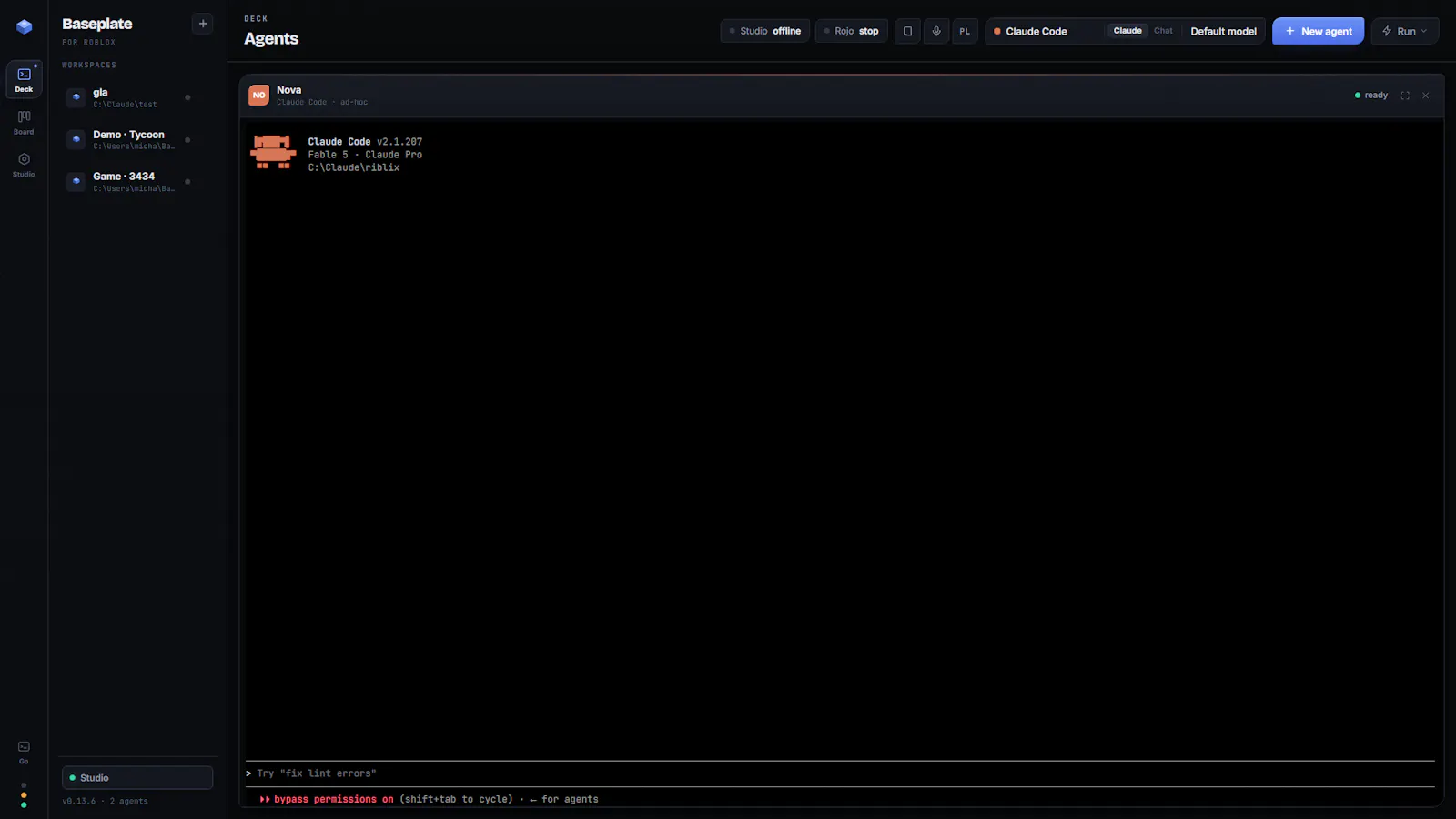
Task: Toggle the microphone voice input
Action: click(936, 31)
